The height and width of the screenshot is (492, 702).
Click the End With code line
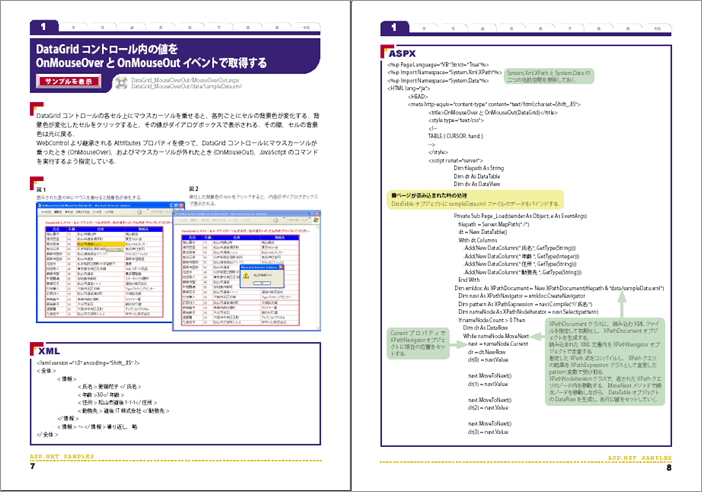tap(469, 279)
